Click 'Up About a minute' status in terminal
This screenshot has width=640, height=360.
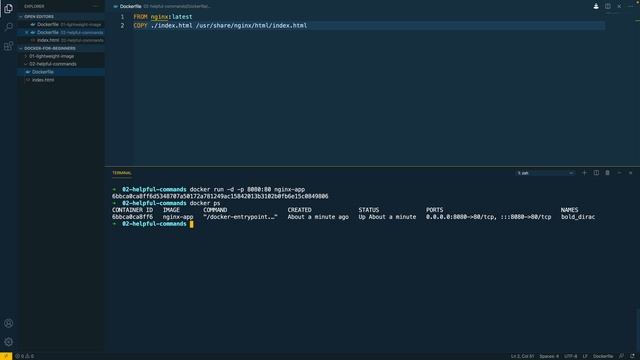[x=387, y=217]
